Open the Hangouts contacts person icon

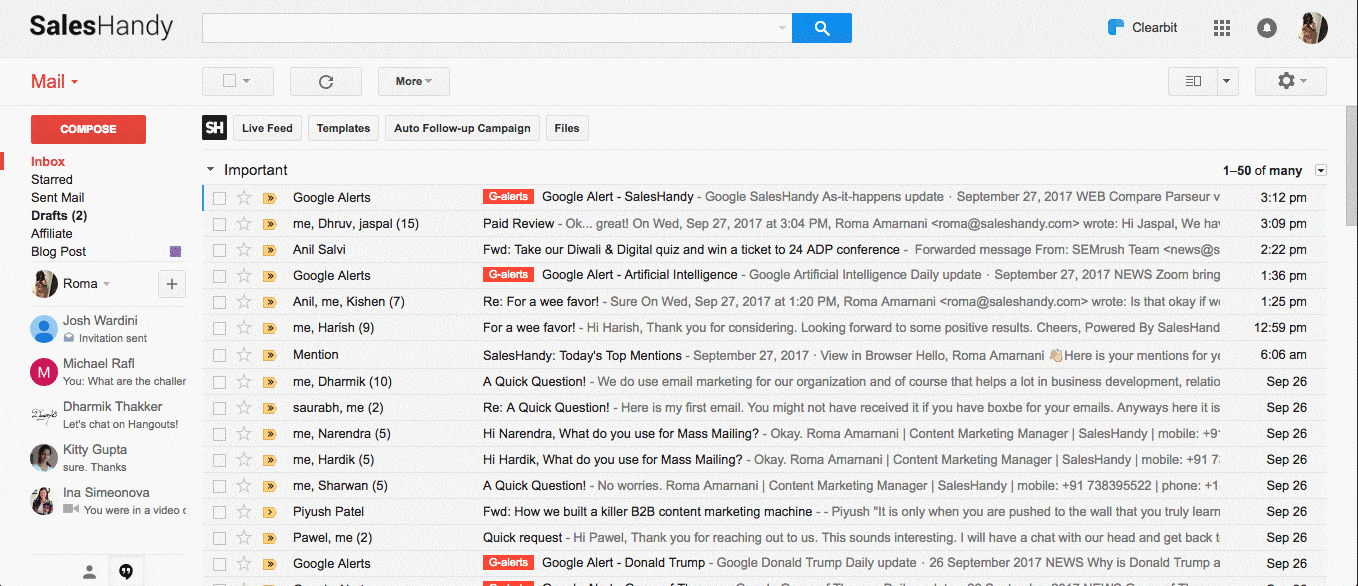[x=89, y=571]
